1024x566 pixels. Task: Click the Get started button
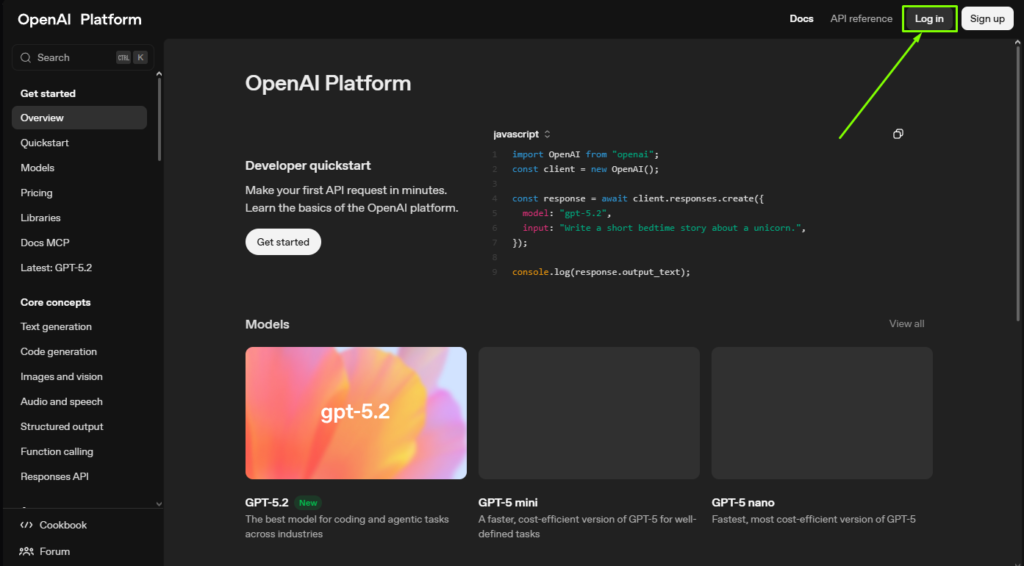(283, 242)
